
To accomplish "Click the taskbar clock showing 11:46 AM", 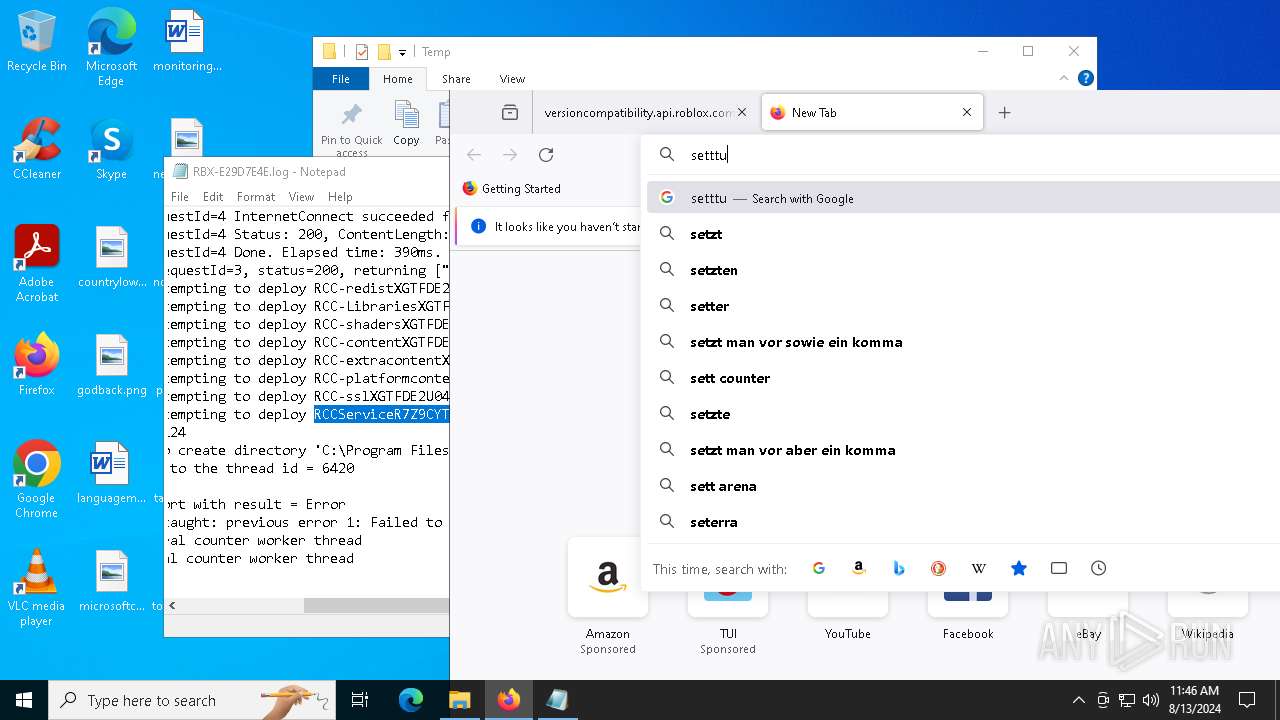I will [x=1195, y=700].
